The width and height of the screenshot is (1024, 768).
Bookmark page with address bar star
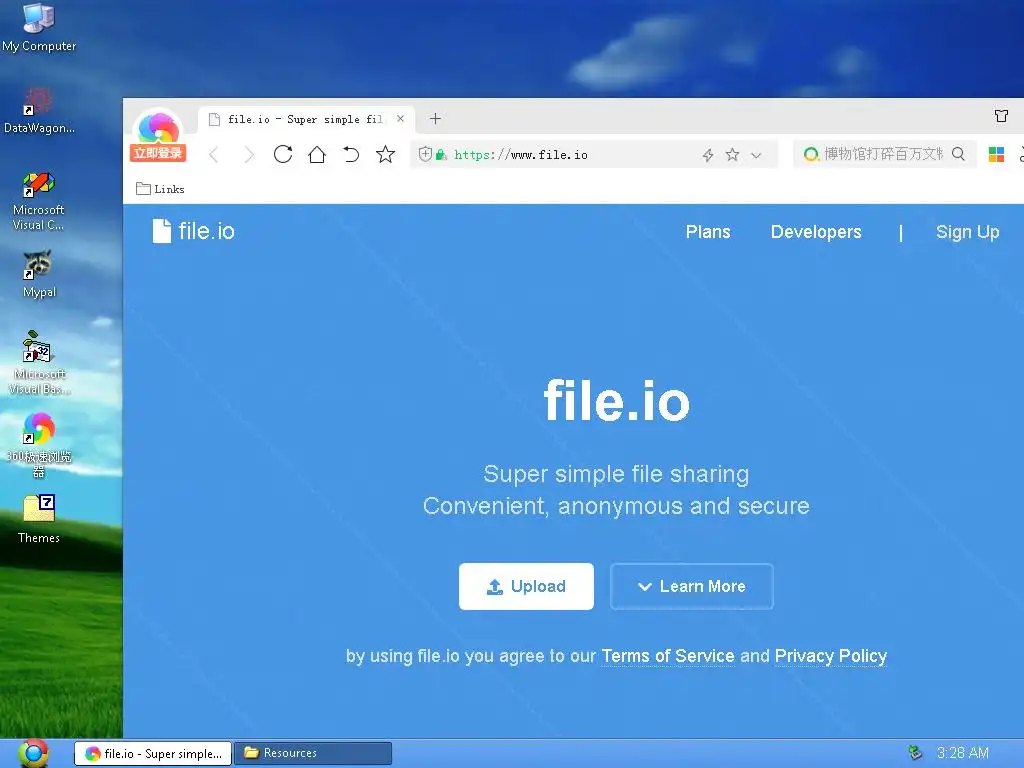coord(732,155)
